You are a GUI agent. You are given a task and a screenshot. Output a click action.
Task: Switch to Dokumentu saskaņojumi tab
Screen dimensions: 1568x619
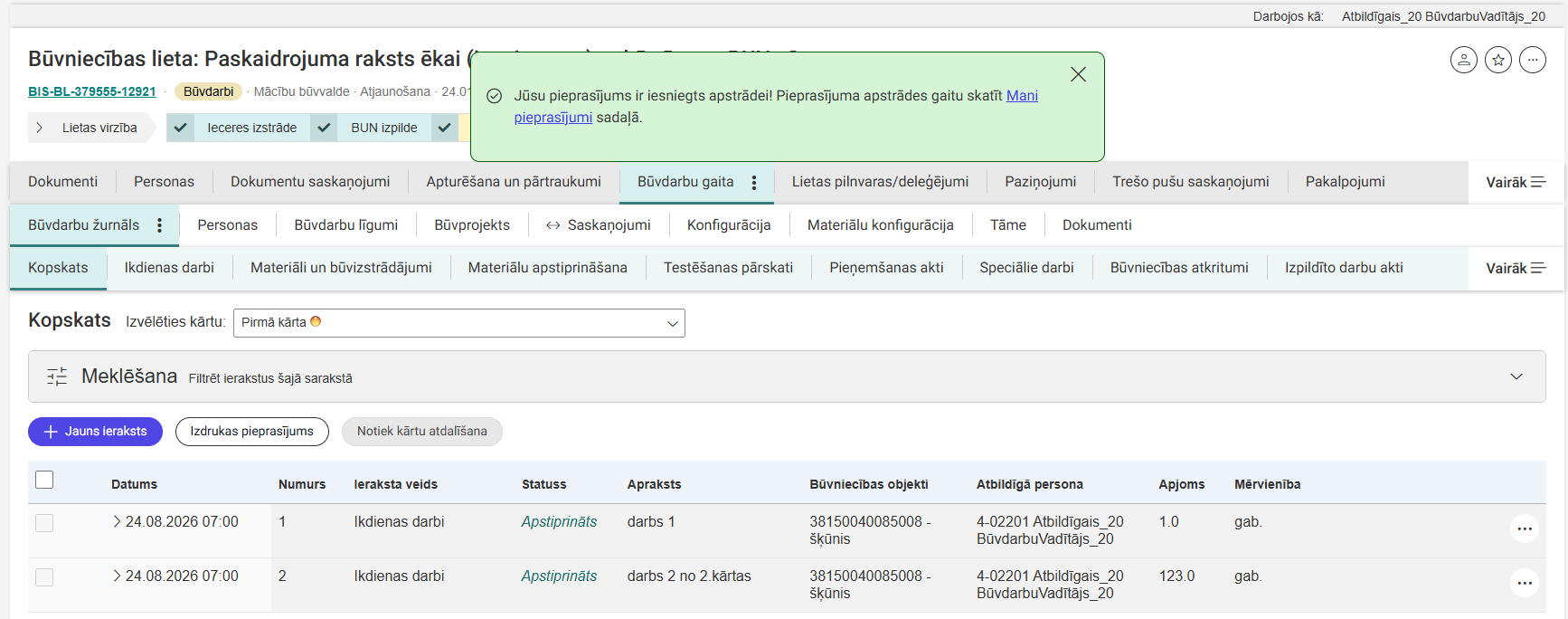(310, 182)
